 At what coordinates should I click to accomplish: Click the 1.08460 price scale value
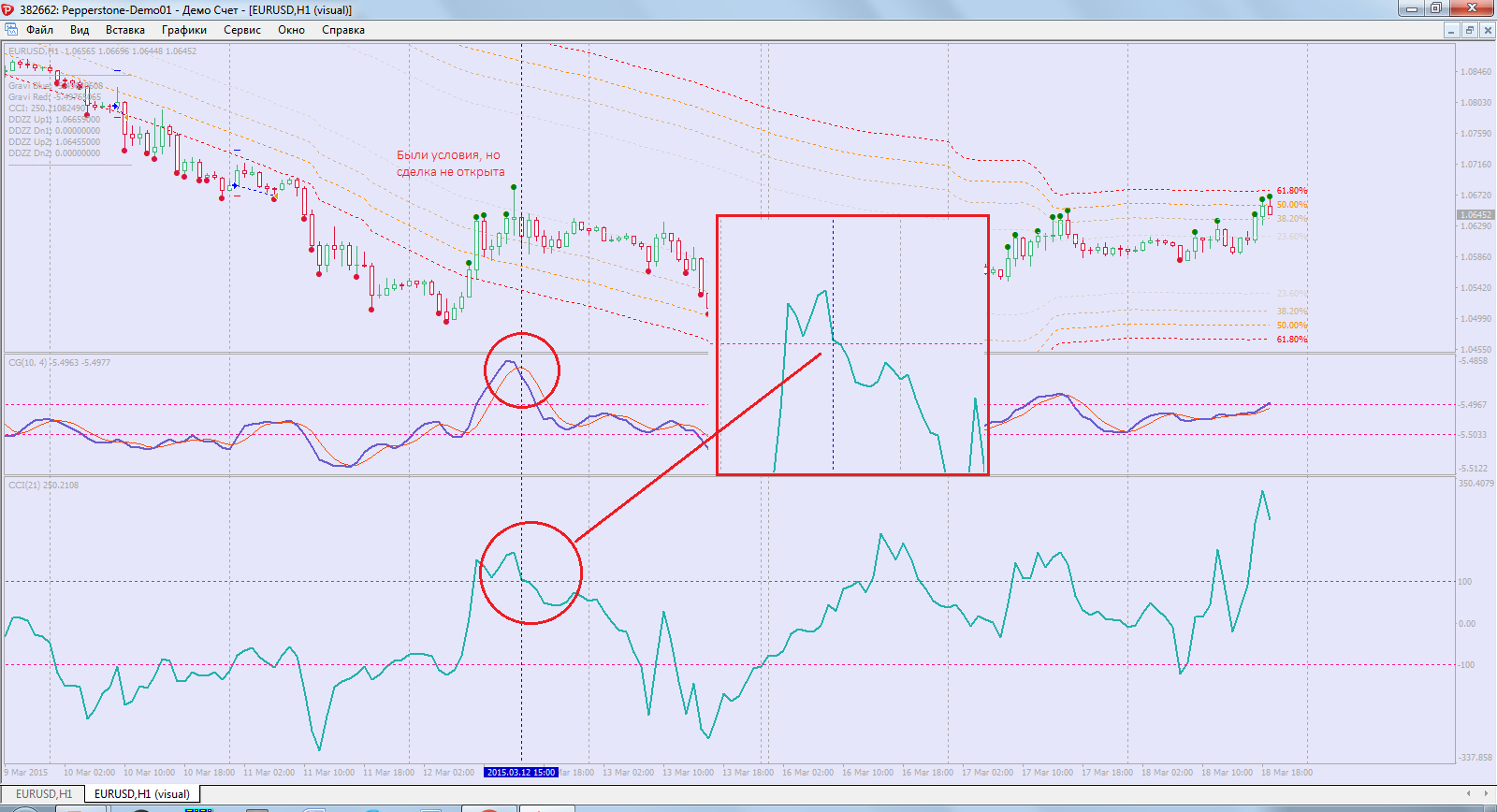click(x=1475, y=72)
